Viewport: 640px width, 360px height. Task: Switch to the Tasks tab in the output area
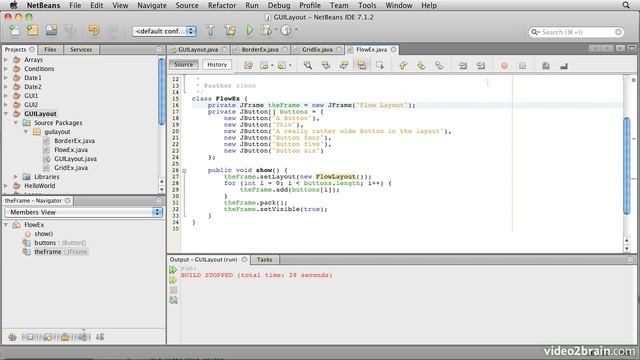(x=264, y=260)
